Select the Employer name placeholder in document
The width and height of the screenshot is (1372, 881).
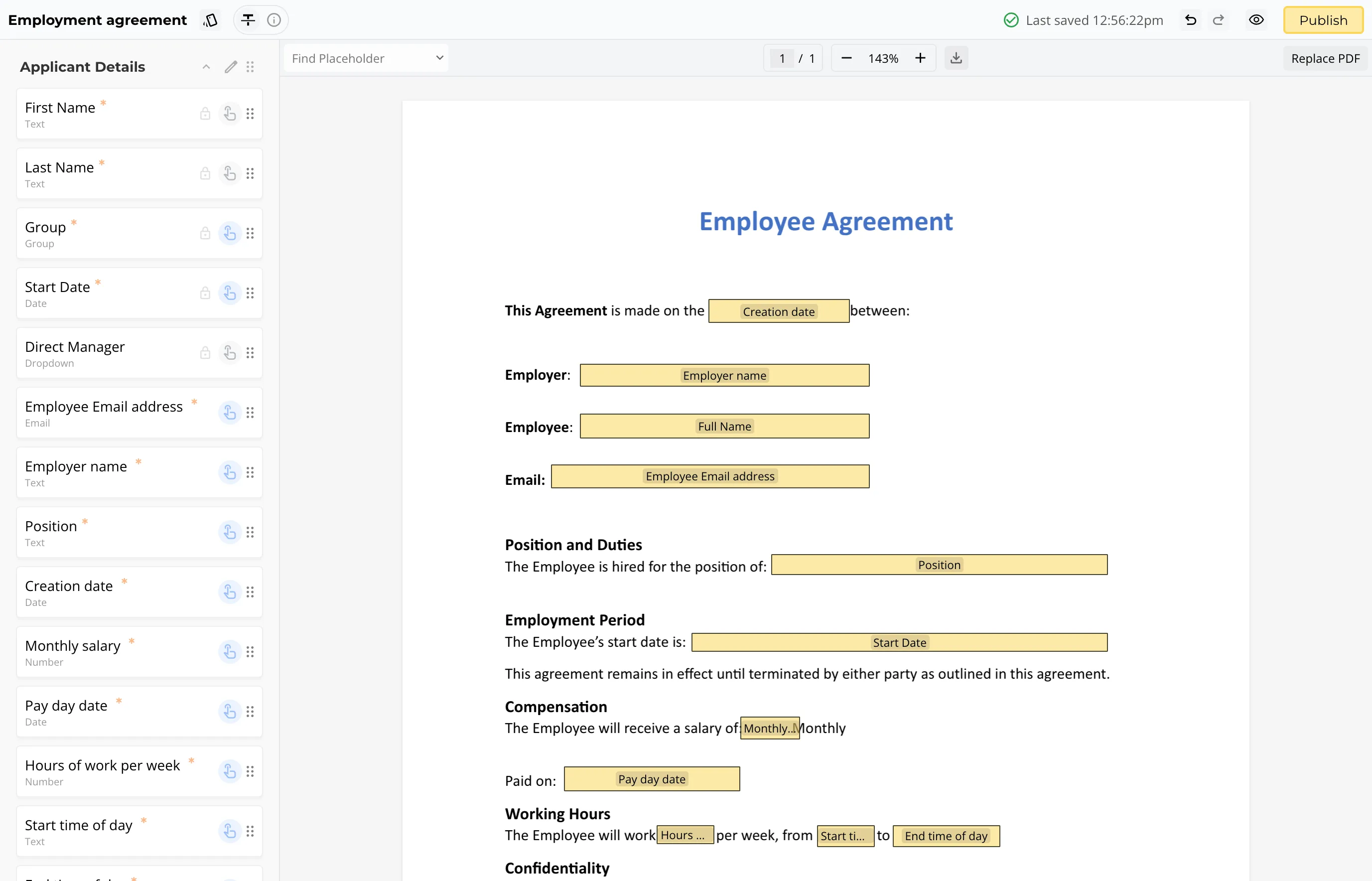(724, 375)
